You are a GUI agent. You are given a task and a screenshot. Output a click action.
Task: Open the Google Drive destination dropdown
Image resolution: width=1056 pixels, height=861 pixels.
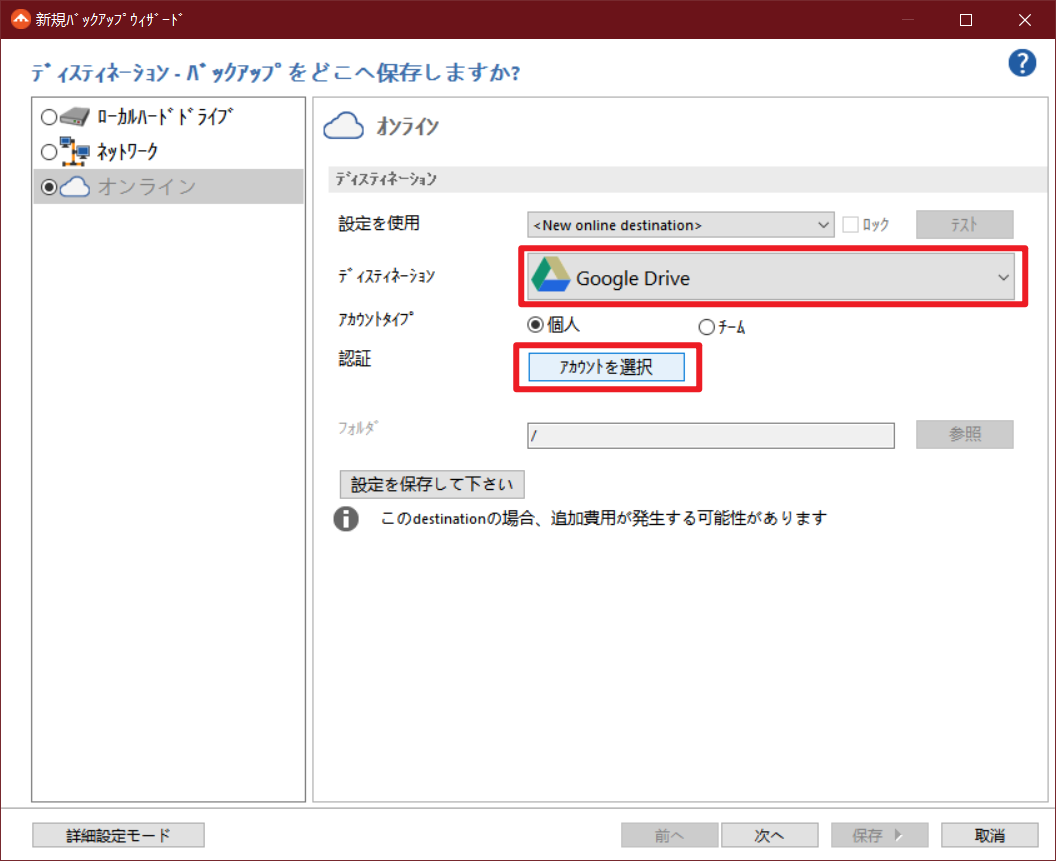pyautogui.click(x=770, y=277)
